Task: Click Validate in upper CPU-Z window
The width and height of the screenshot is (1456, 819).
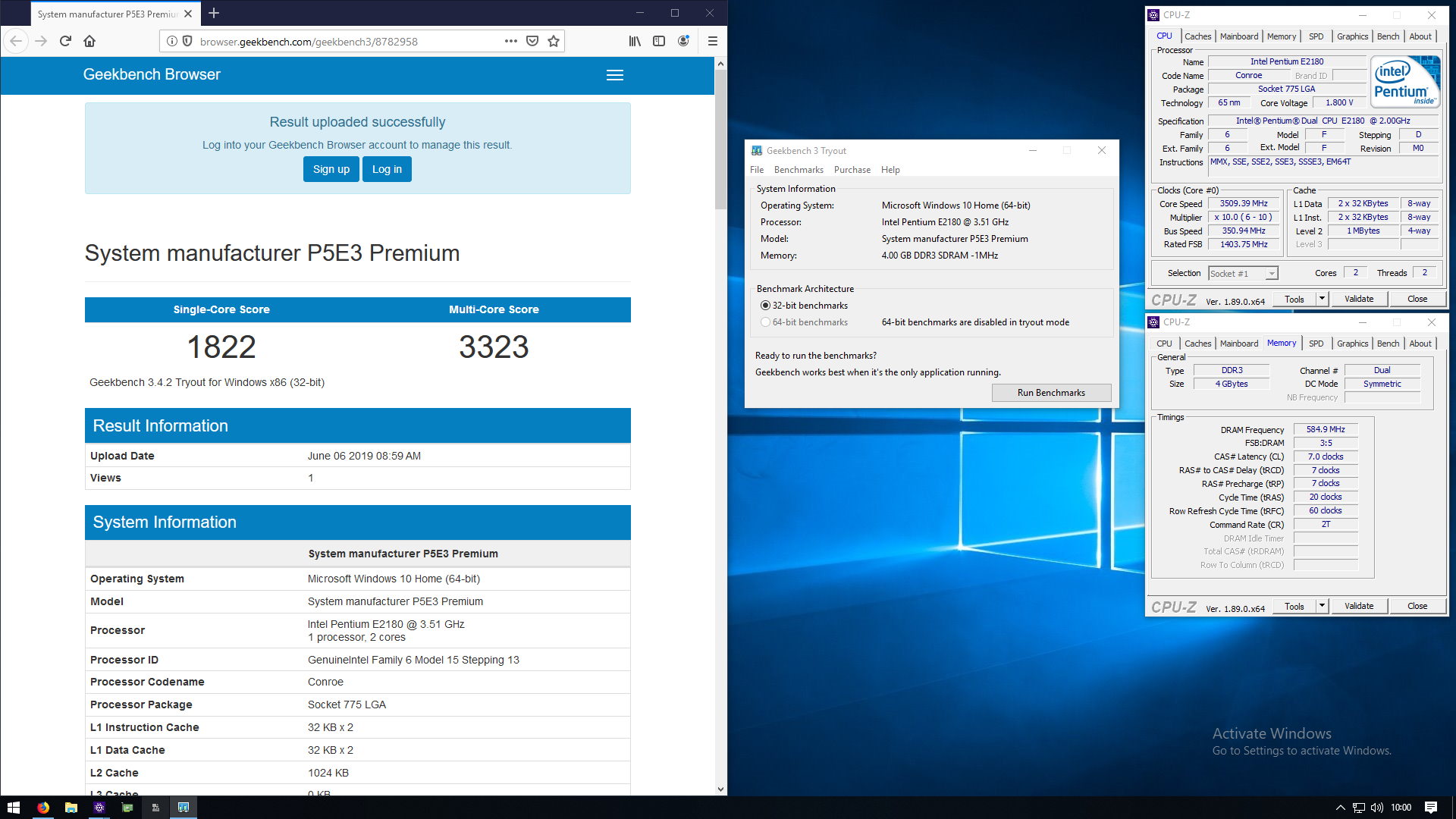Action: coord(1359,299)
